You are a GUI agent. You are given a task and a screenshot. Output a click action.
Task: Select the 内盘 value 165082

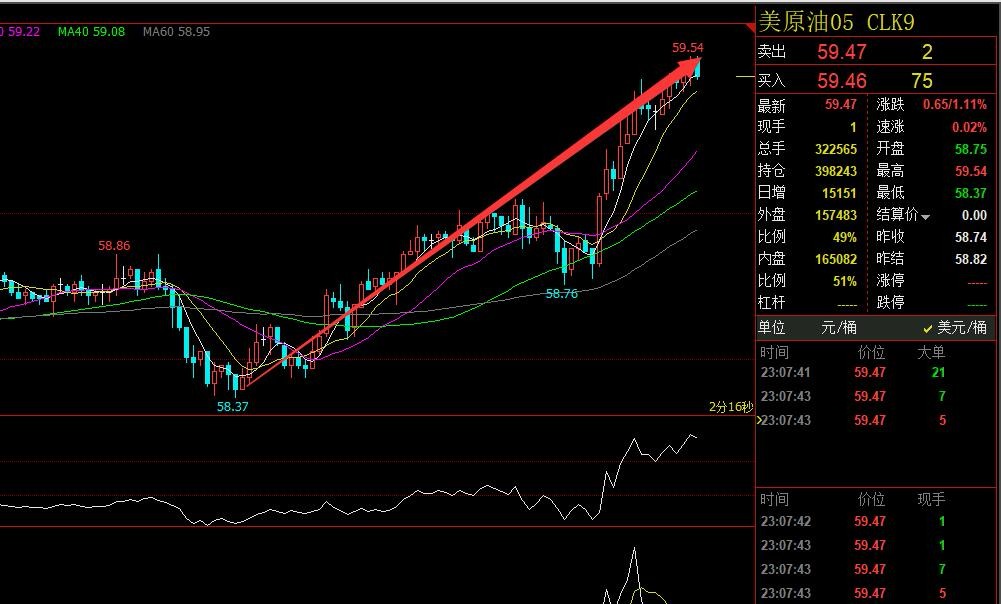point(836,259)
